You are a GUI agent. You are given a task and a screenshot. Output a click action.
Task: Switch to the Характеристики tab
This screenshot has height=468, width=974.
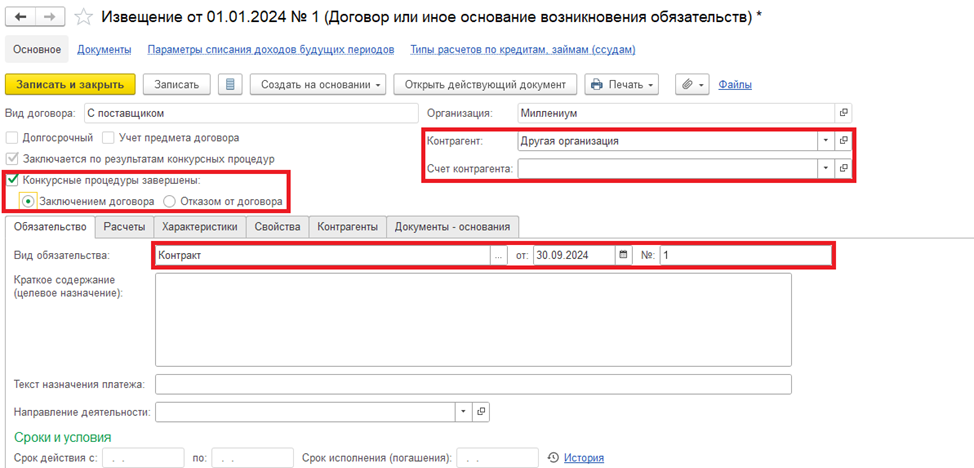[x=200, y=227]
